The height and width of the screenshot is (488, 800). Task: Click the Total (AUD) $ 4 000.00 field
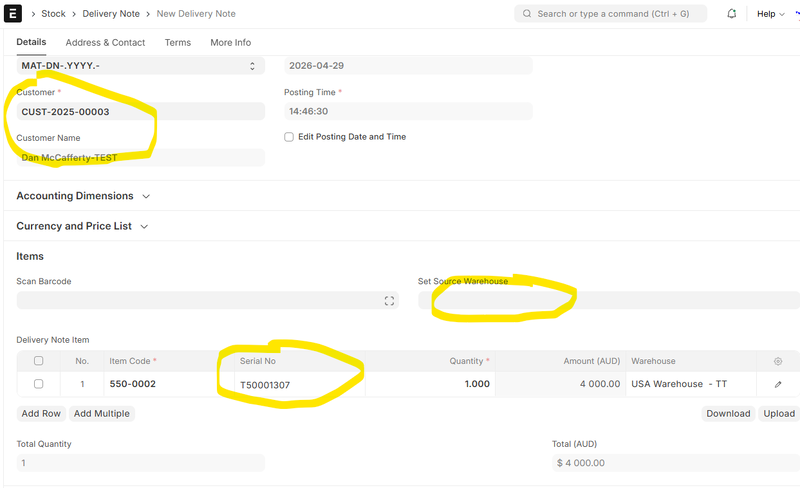(x=676, y=463)
